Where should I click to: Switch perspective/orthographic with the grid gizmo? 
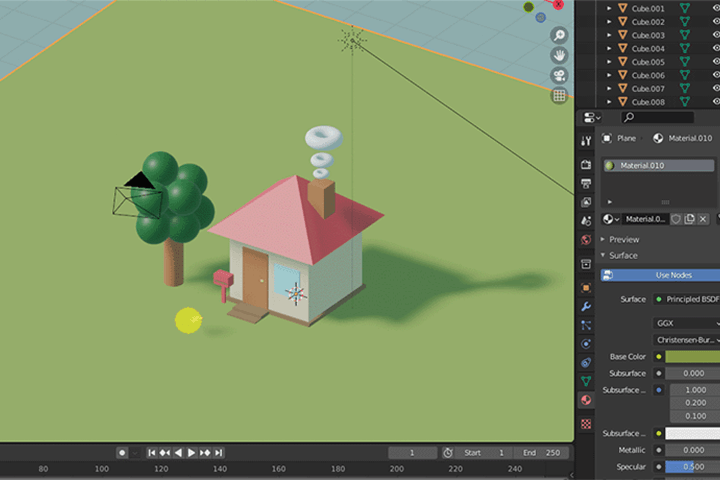point(559,96)
